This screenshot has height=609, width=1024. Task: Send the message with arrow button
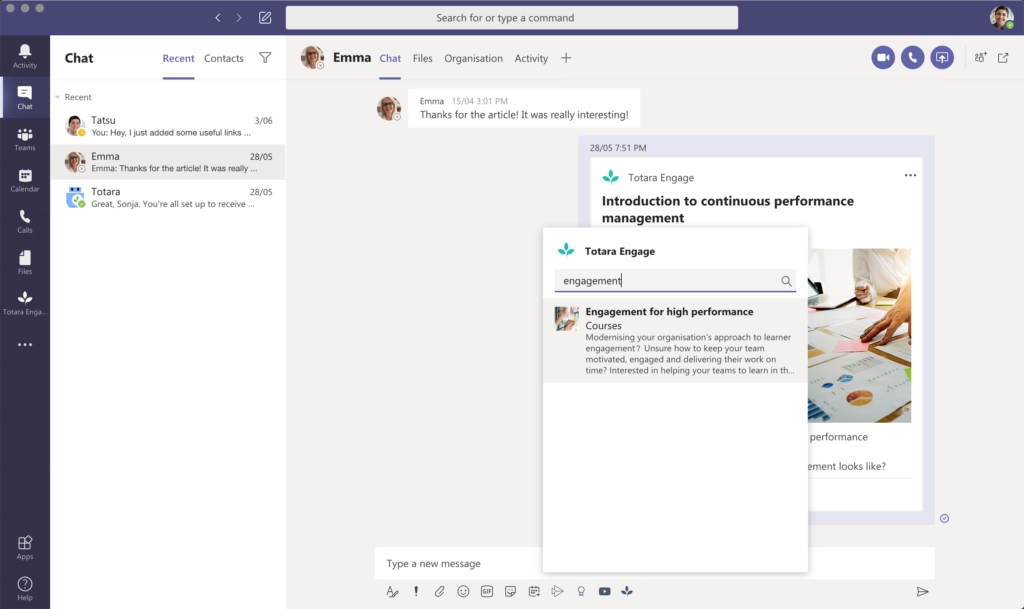[x=922, y=591]
